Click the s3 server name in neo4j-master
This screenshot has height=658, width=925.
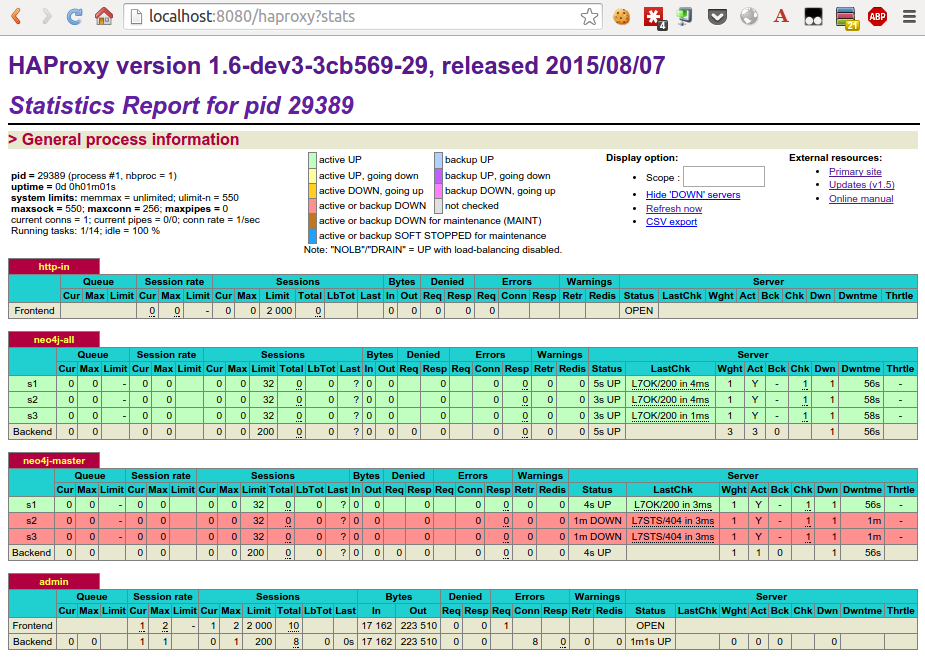click(x=31, y=537)
